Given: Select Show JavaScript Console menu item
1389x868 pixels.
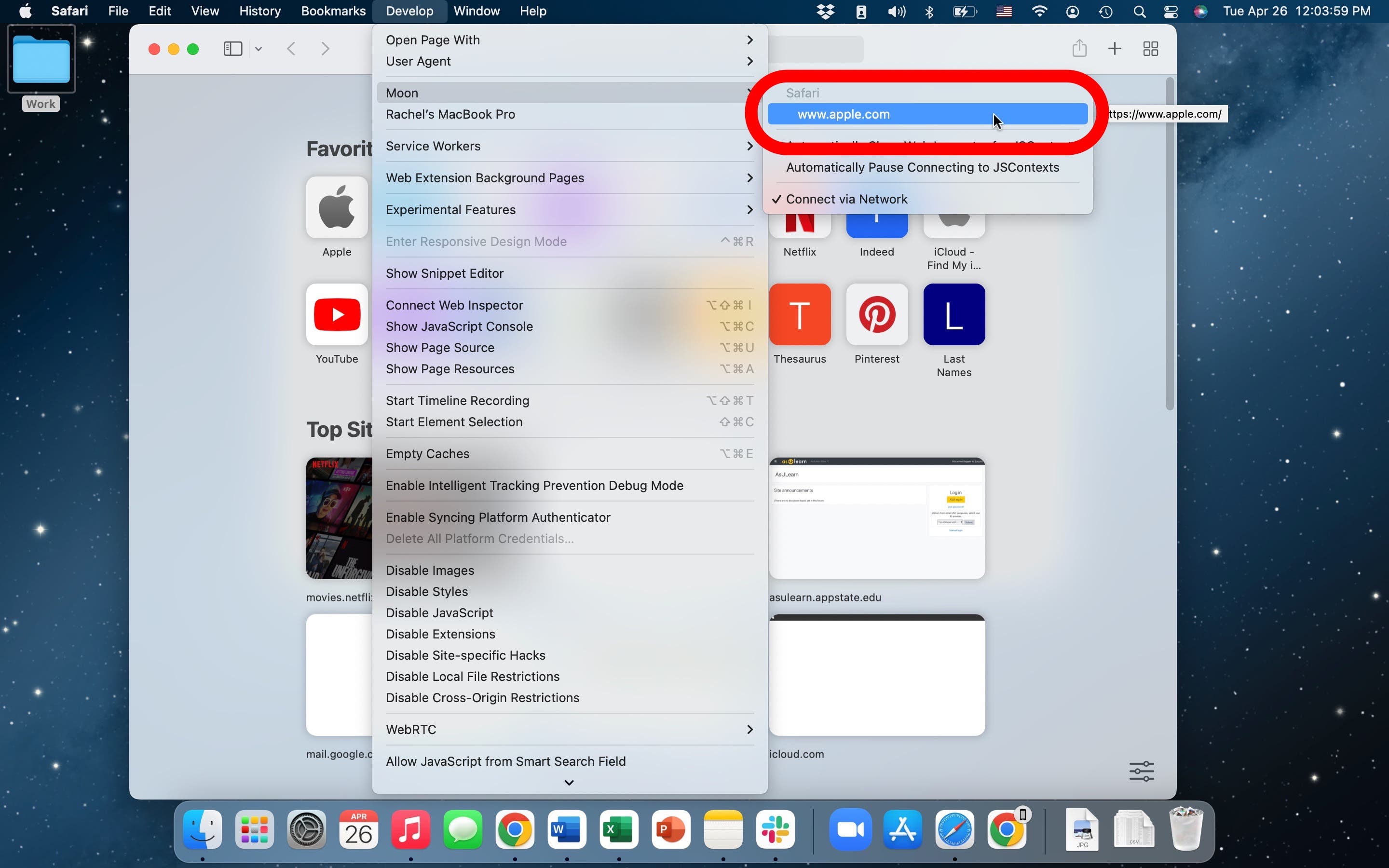Looking at the screenshot, I should click(459, 326).
